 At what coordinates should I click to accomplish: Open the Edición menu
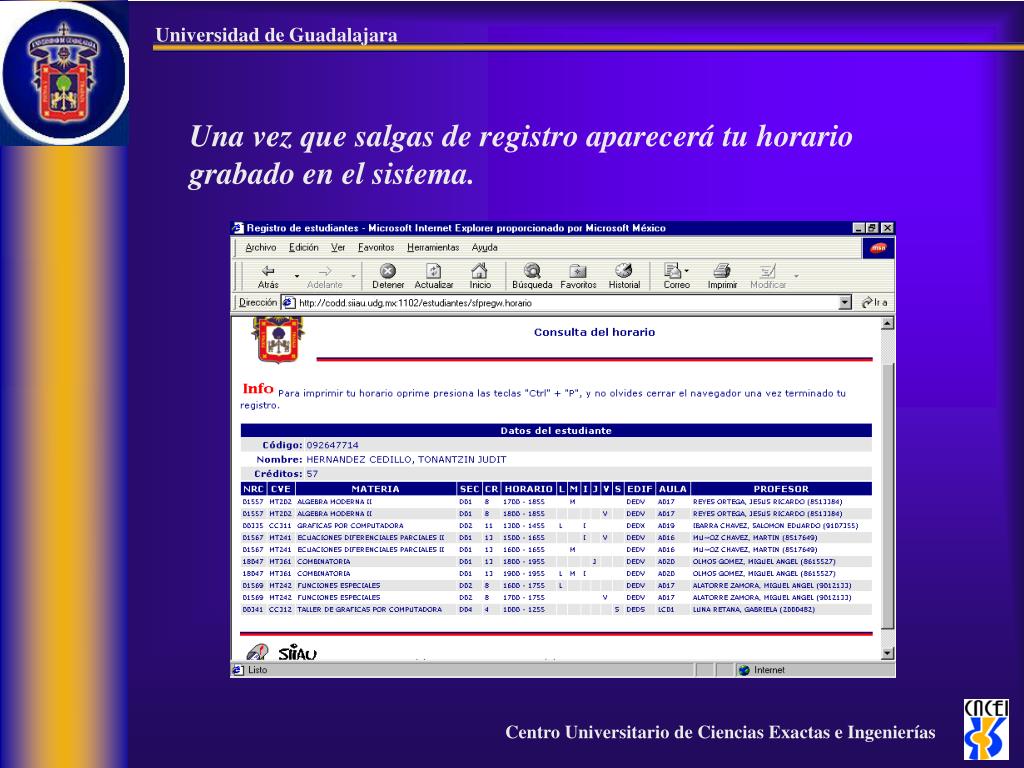pos(304,247)
